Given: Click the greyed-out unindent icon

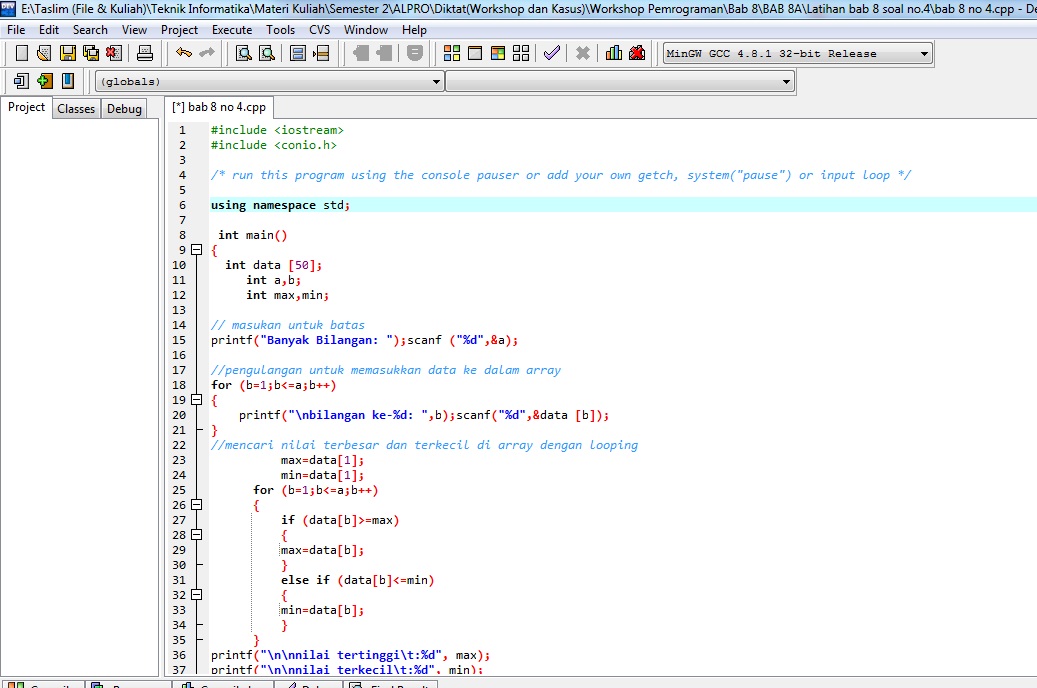Looking at the screenshot, I should [360, 53].
